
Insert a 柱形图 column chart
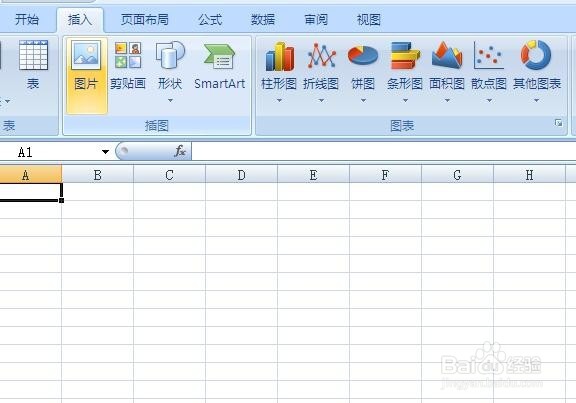279,65
